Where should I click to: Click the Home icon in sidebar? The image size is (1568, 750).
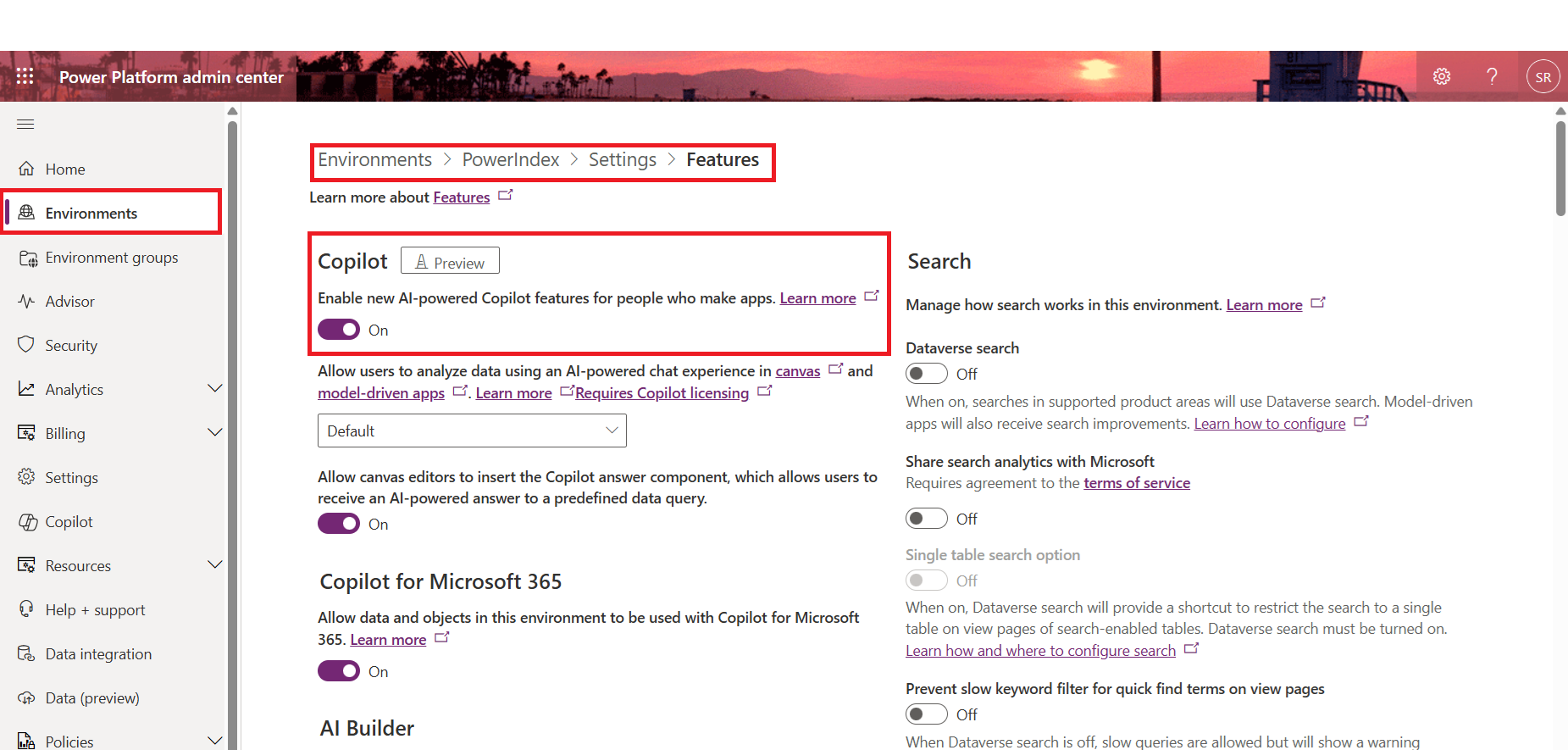tap(27, 169)
